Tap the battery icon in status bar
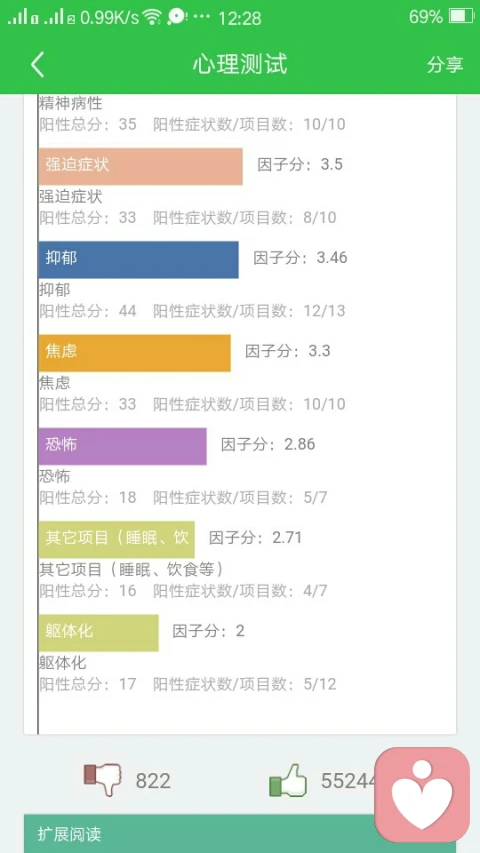Screen dimensions: 480x853 461,17
